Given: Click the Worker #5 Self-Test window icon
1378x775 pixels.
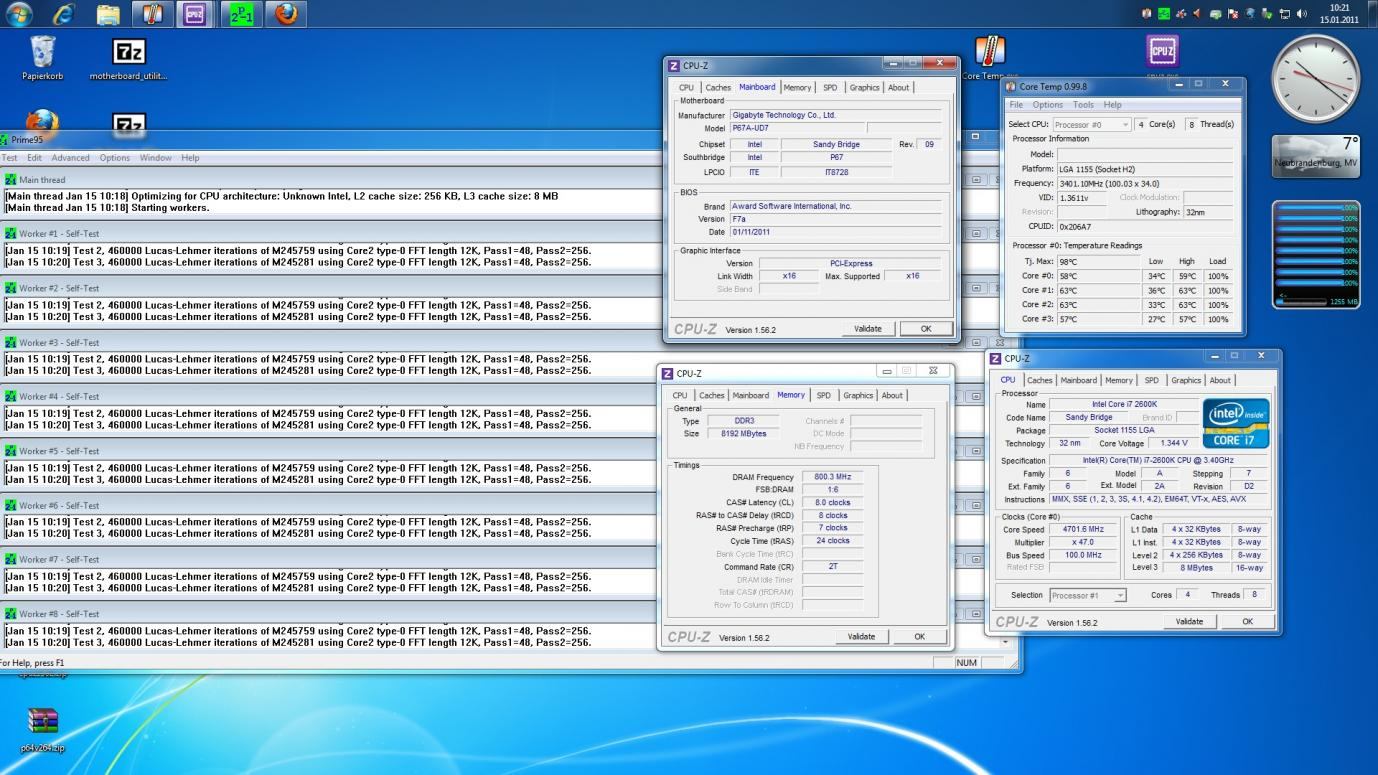Looking at the screenshot, I should [x=11, y=451].
